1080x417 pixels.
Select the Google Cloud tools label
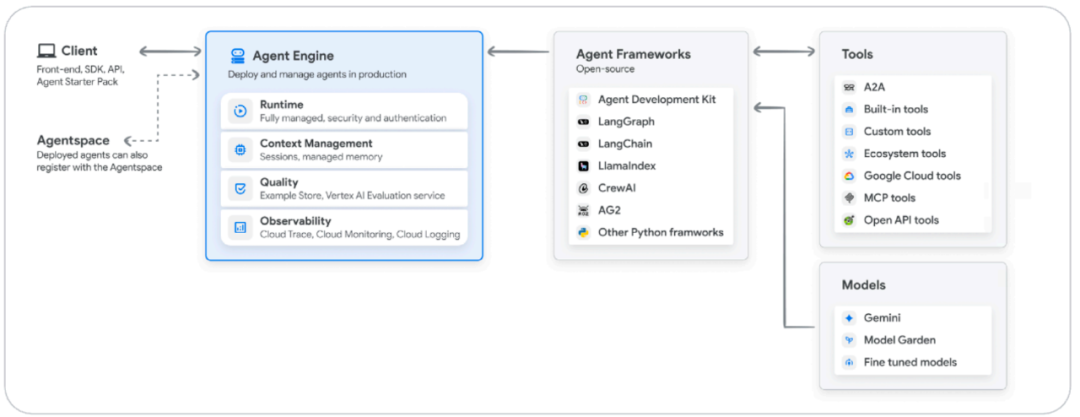pyautogui.click(x=913, y=176)
